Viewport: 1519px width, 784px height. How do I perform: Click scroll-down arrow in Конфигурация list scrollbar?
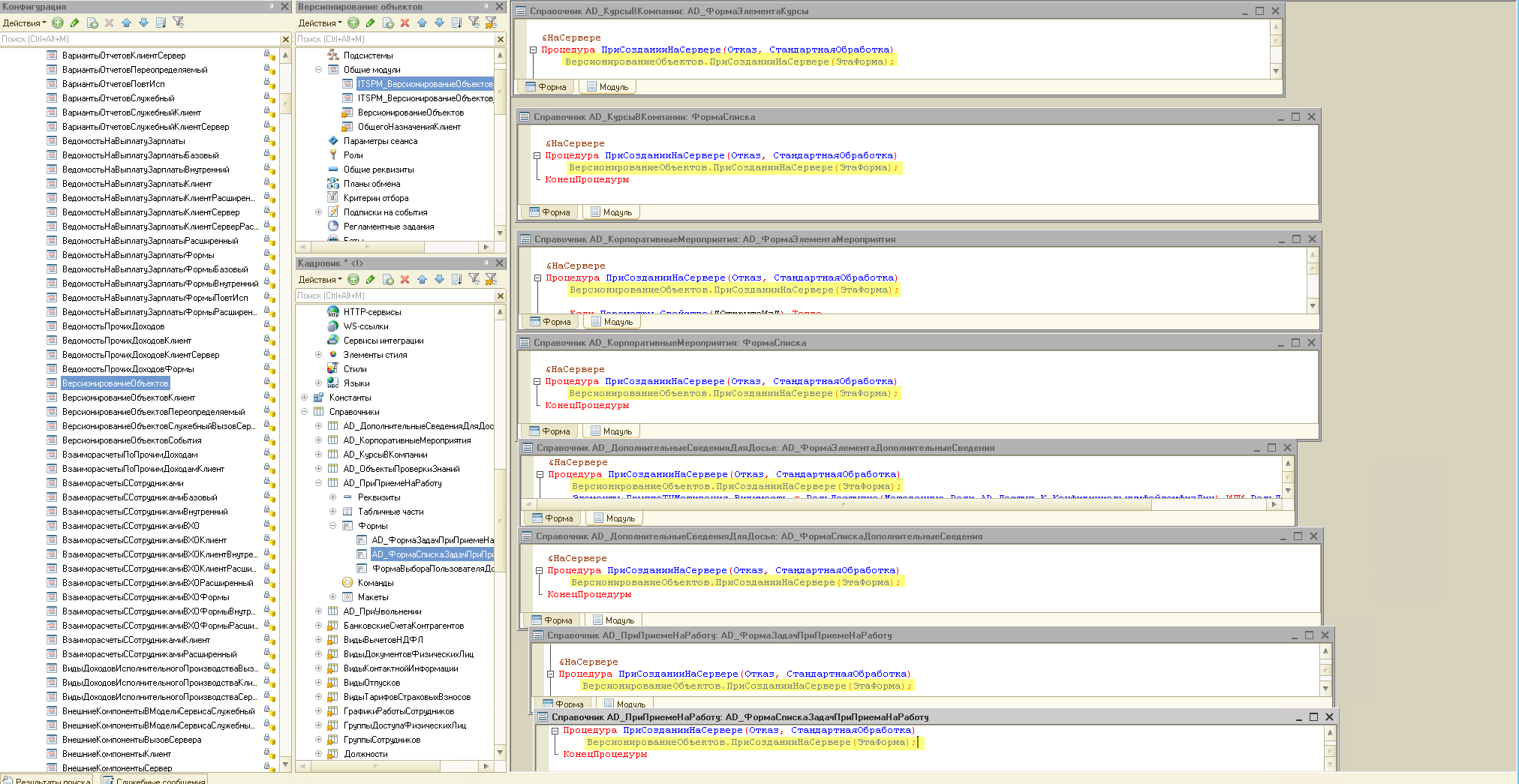click(285, 765)
